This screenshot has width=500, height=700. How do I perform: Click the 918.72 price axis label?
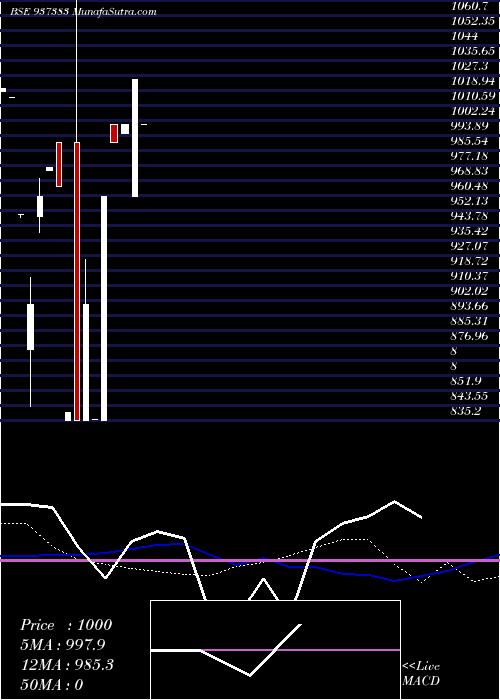(x=469, y=261)
